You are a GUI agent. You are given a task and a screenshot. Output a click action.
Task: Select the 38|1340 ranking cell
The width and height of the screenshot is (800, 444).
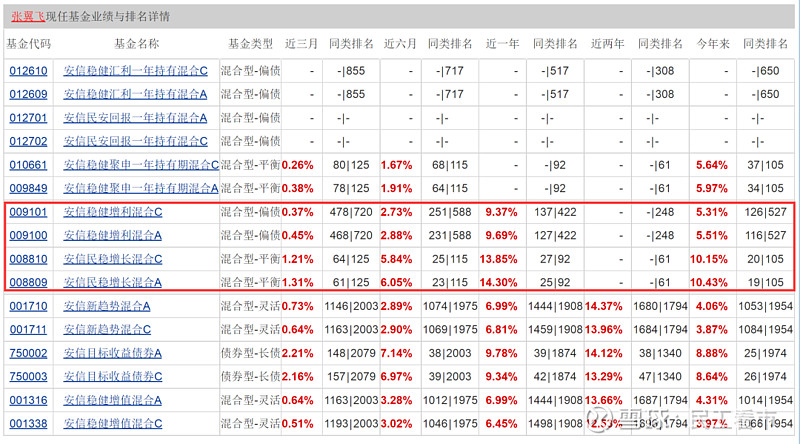[660, 353]
